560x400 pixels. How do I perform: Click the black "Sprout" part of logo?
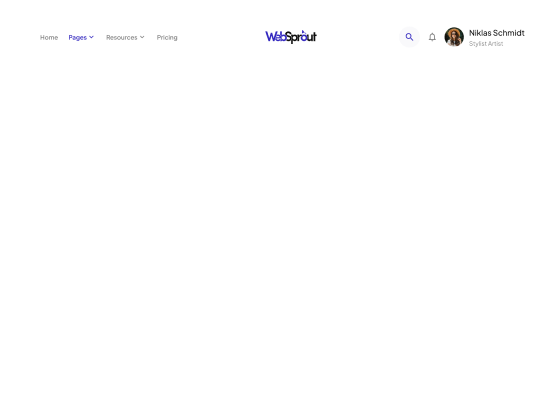(301, 37)
